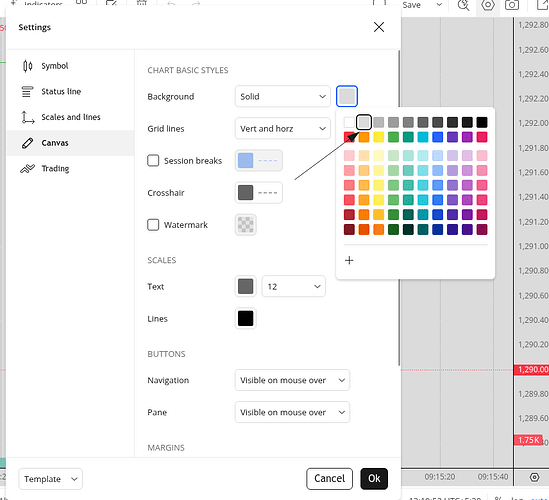Open the Scales Lines black color swatch
This screenshot has width=549, height=500.
pos(245,319)
